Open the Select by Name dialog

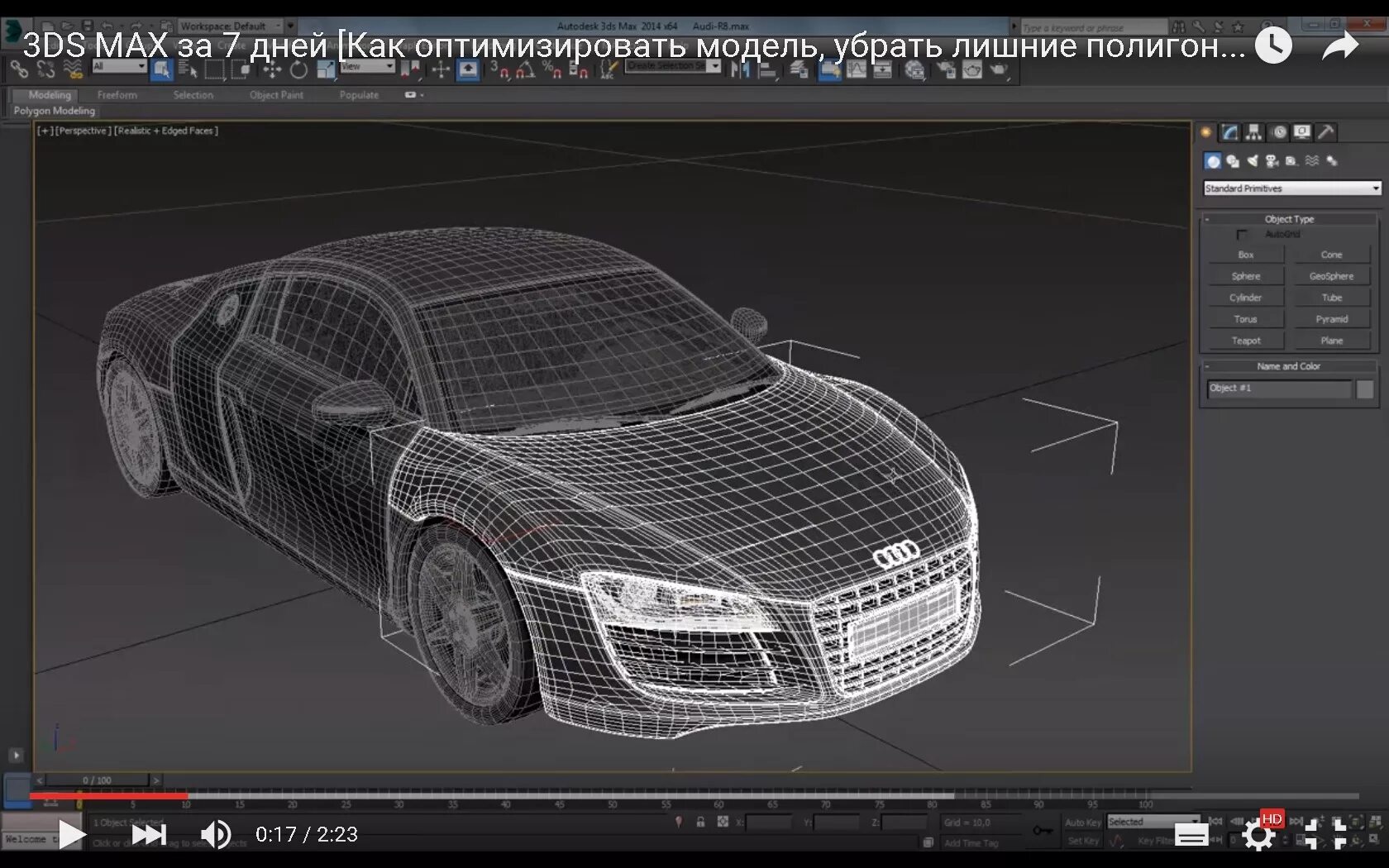[188, 69]
